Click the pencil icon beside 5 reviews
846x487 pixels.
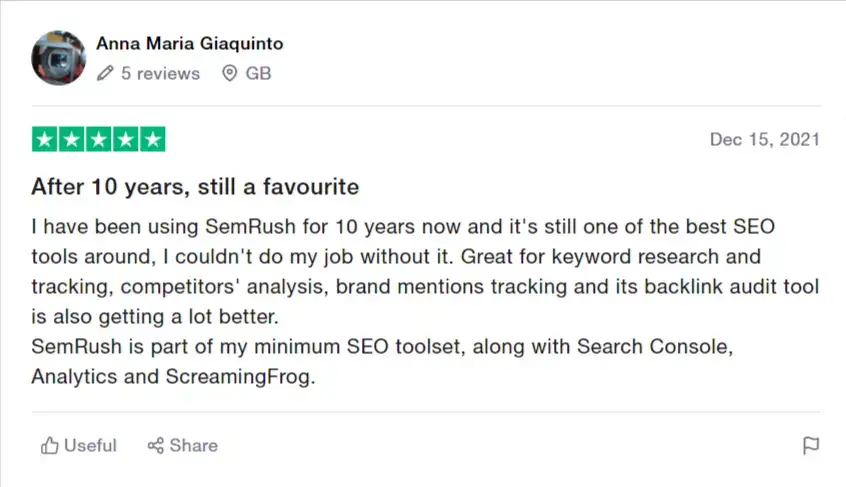[x=106, y=74]
